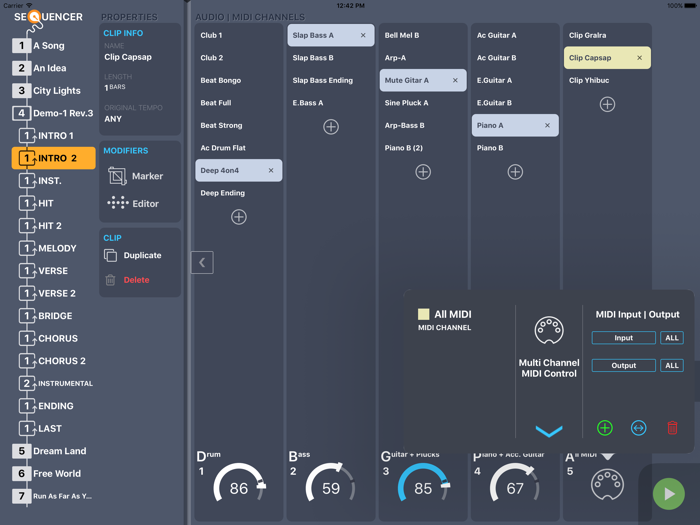Adjust the Piano channel volume knob at 67
The height and width of the screenshot is (525, 700).
(x=515, y=484)
